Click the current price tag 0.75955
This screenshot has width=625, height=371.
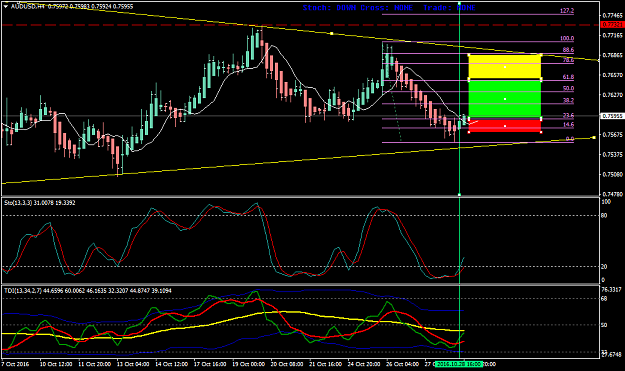coord(612,116)
